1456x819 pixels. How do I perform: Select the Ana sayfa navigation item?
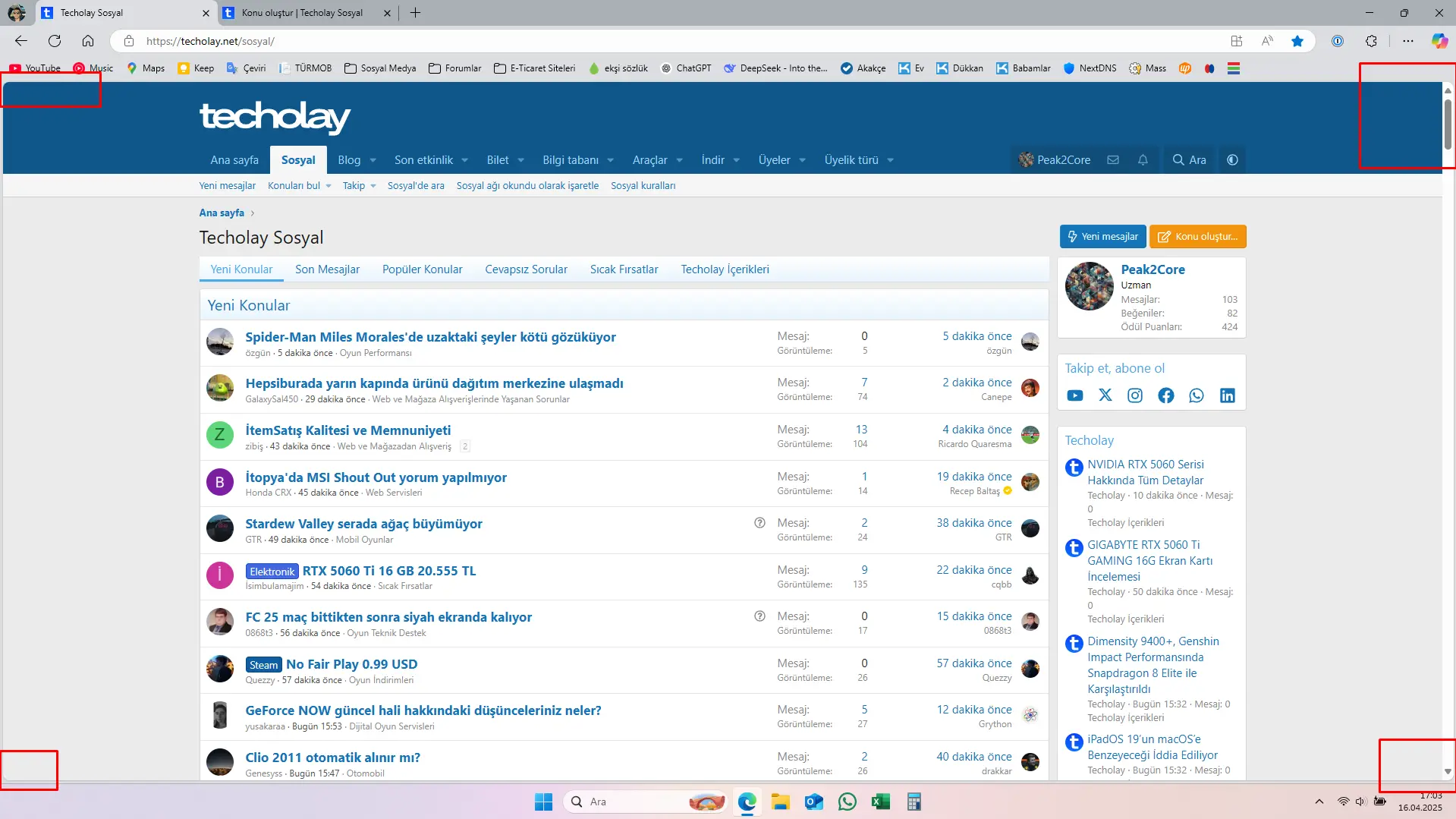pos(234,160)
